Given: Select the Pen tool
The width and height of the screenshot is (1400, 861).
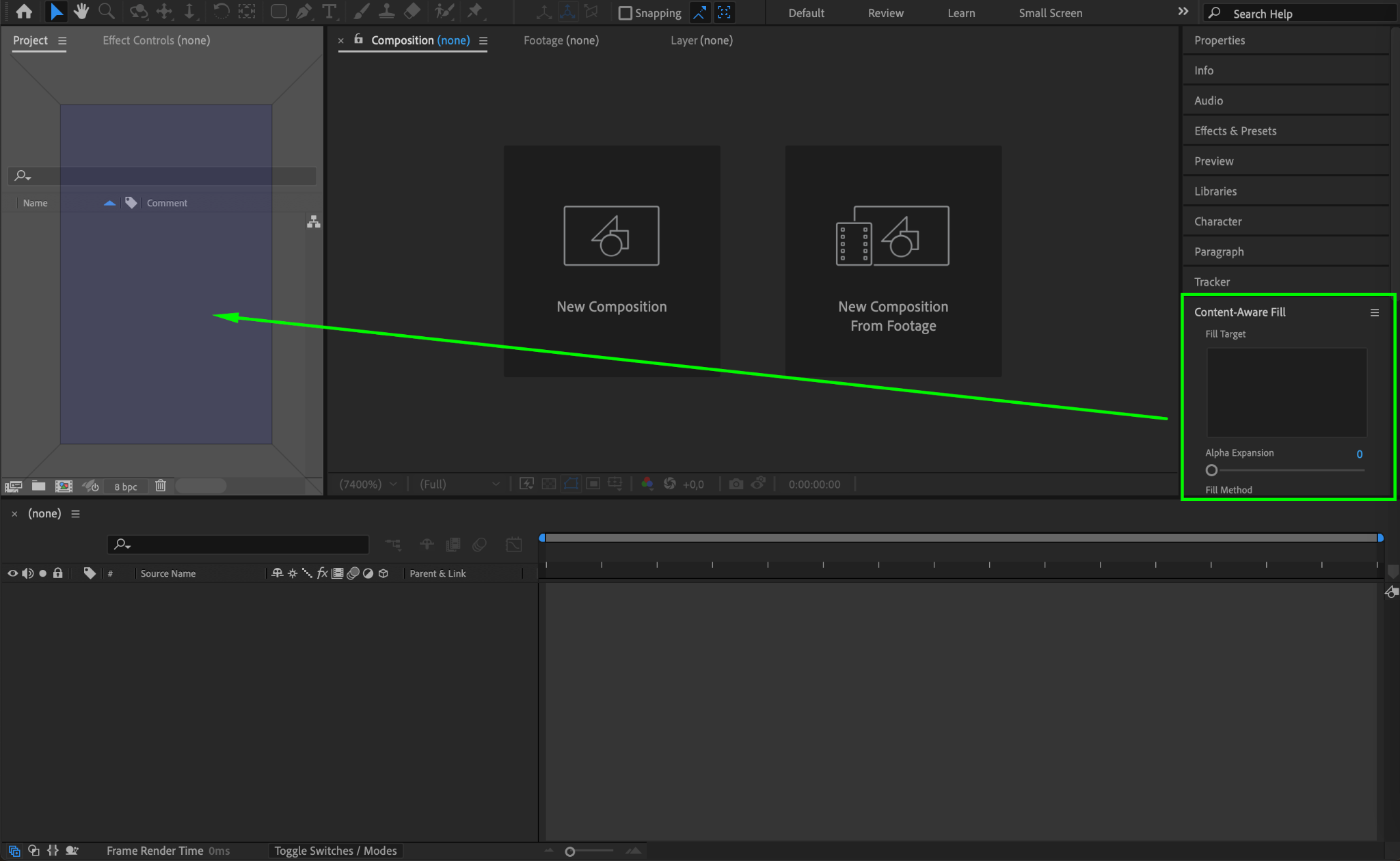Looking at the screenshot, I should coord(304,11).
